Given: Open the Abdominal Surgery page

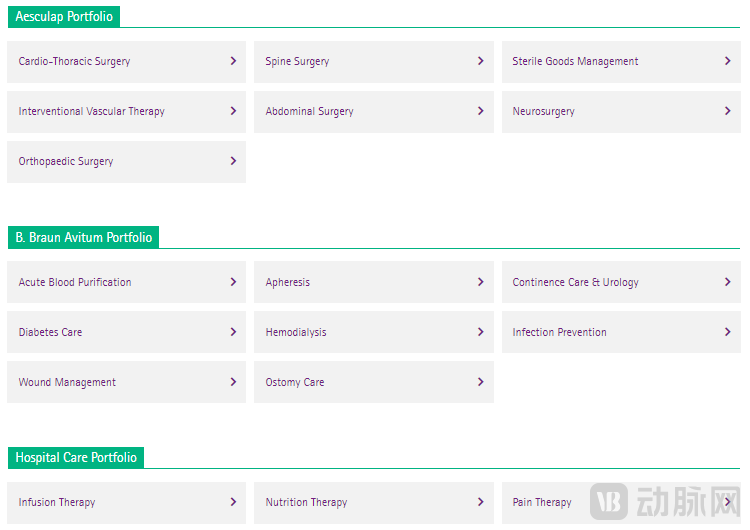Looking at the screenshot, I should pos(310,112).
